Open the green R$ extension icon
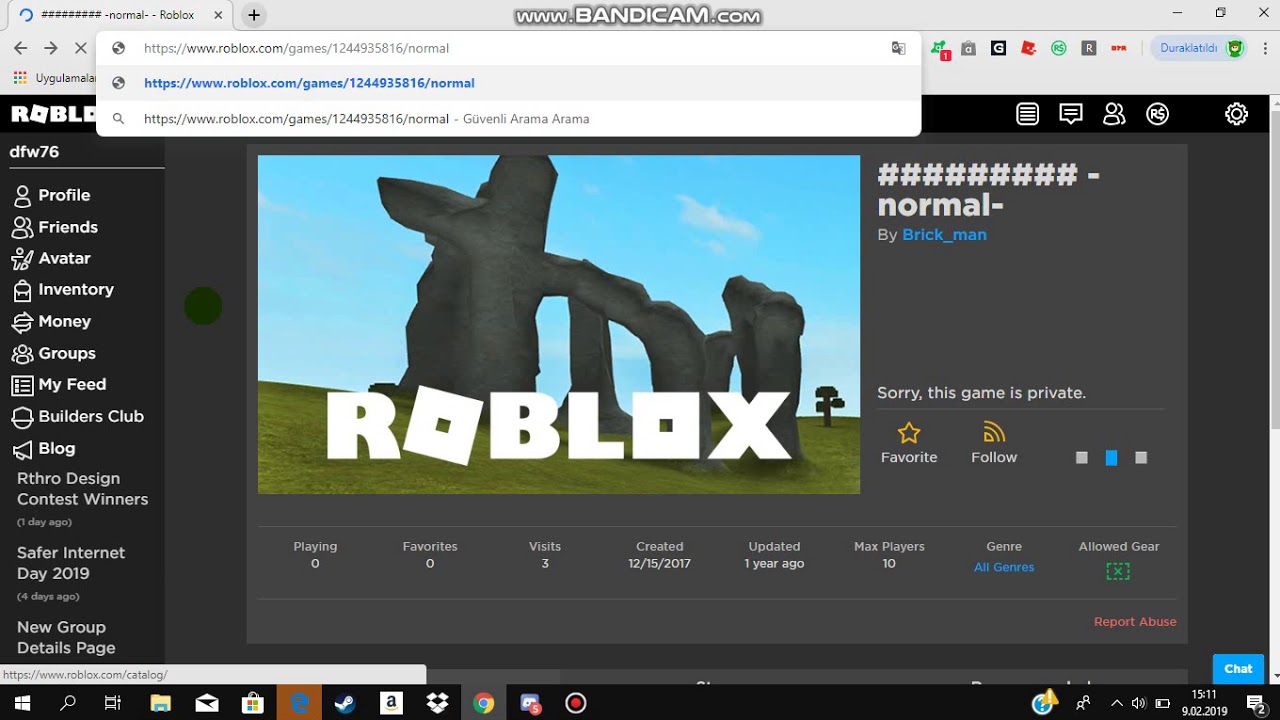 [1058, 48]
